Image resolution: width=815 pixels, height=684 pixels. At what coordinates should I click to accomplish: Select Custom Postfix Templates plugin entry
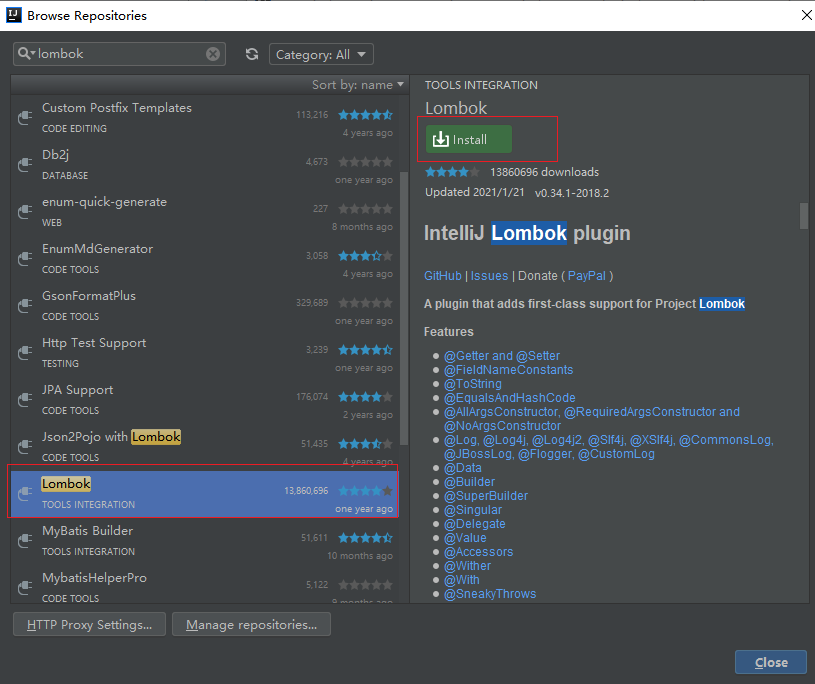coord(200,118)
